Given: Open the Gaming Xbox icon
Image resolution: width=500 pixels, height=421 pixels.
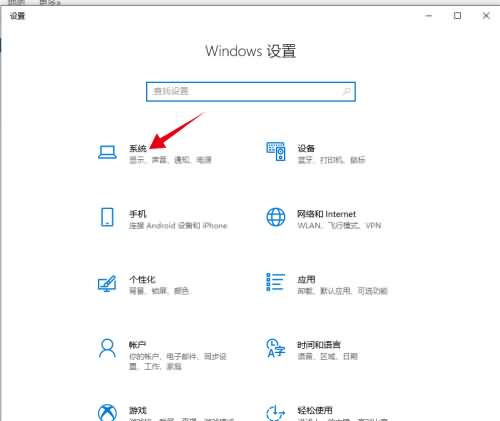Looking at the screenshot, I should 107,413.
